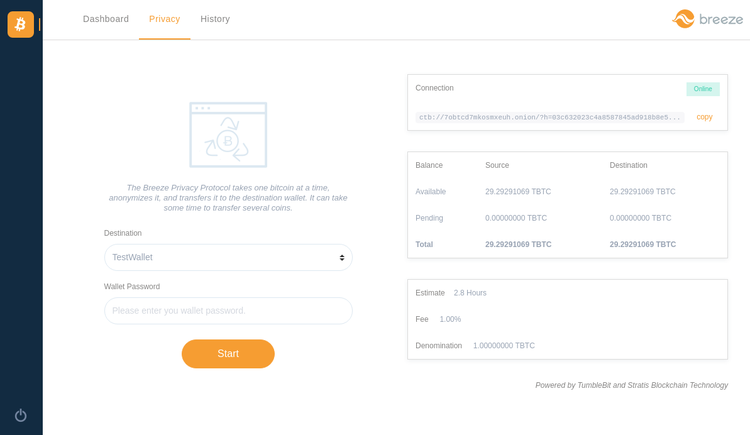This screenshot has width=750, height=435.
Task: Click the Breeze logo
Action: (707, 19)
